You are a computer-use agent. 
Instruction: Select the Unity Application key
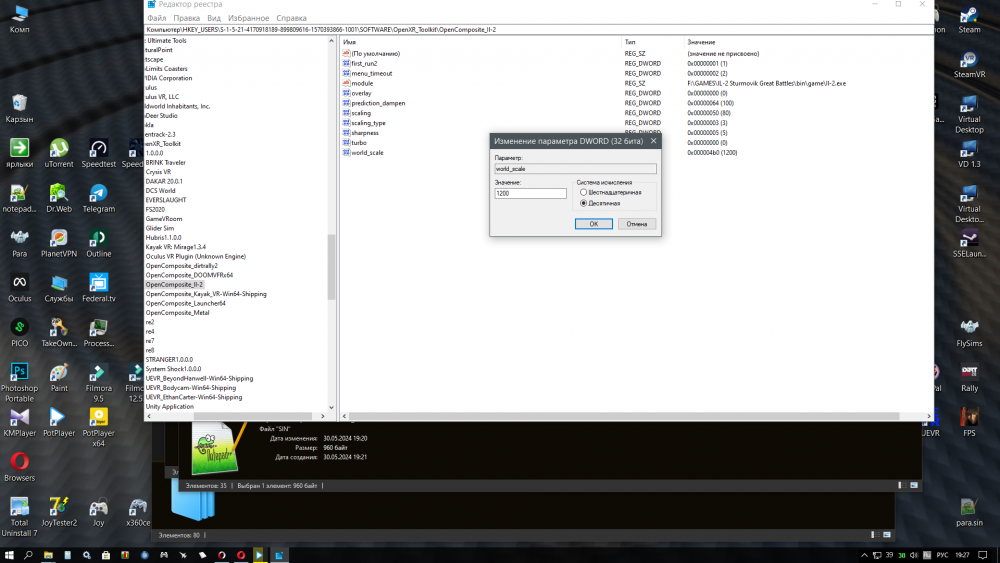click(x=170, y=406)
